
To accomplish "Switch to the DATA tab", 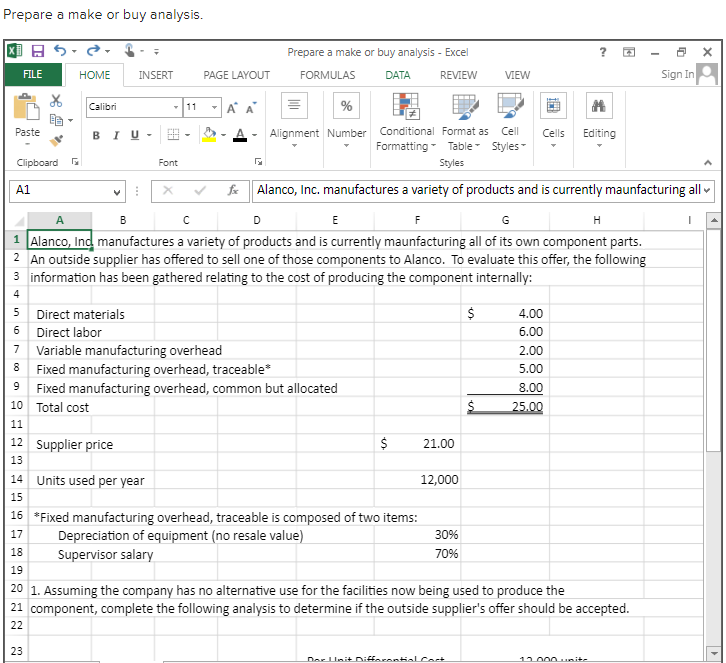I will point(398,75).
